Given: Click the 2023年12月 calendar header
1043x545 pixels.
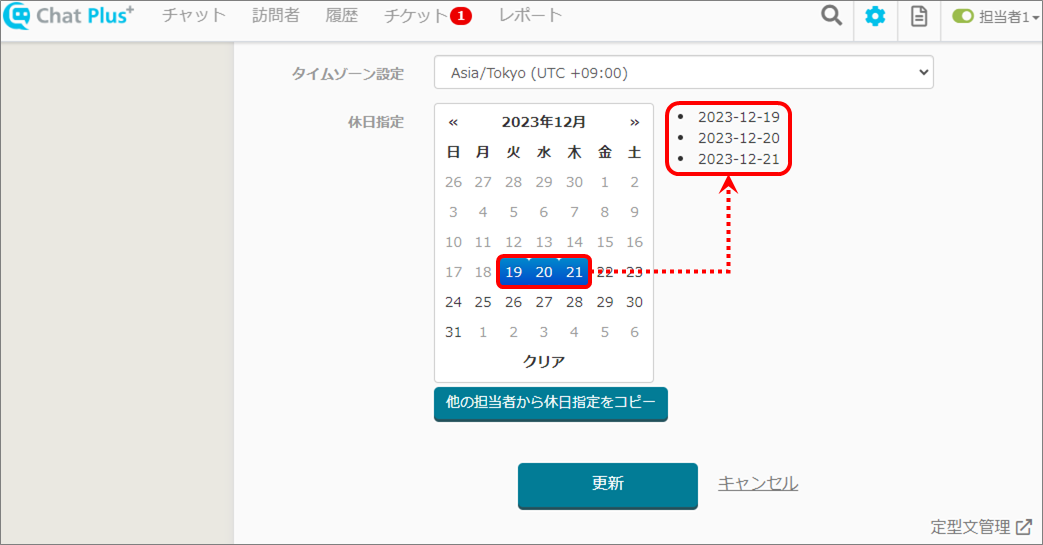Looking at the screenshot, I should click(543, 122).
